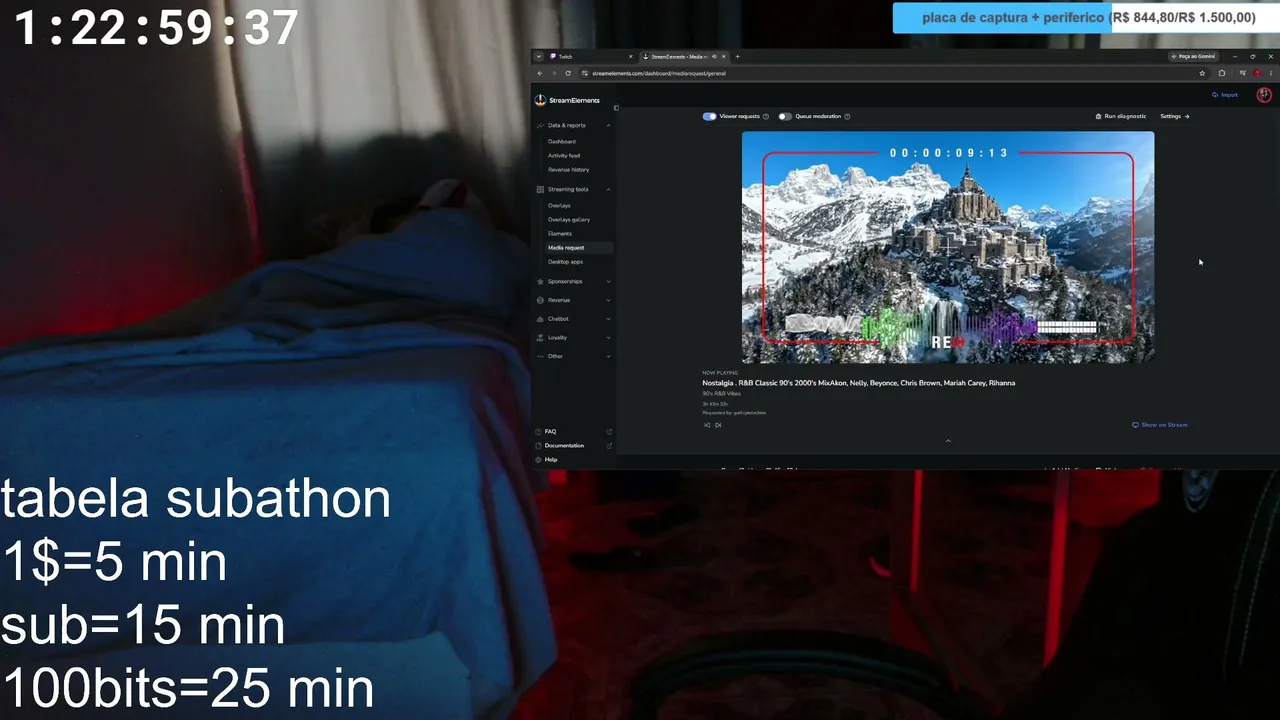Open help icon beside Queue moderation
The width and height of the screenshot is (1280, 720).
pyautogui.click(x=847, y=116)
